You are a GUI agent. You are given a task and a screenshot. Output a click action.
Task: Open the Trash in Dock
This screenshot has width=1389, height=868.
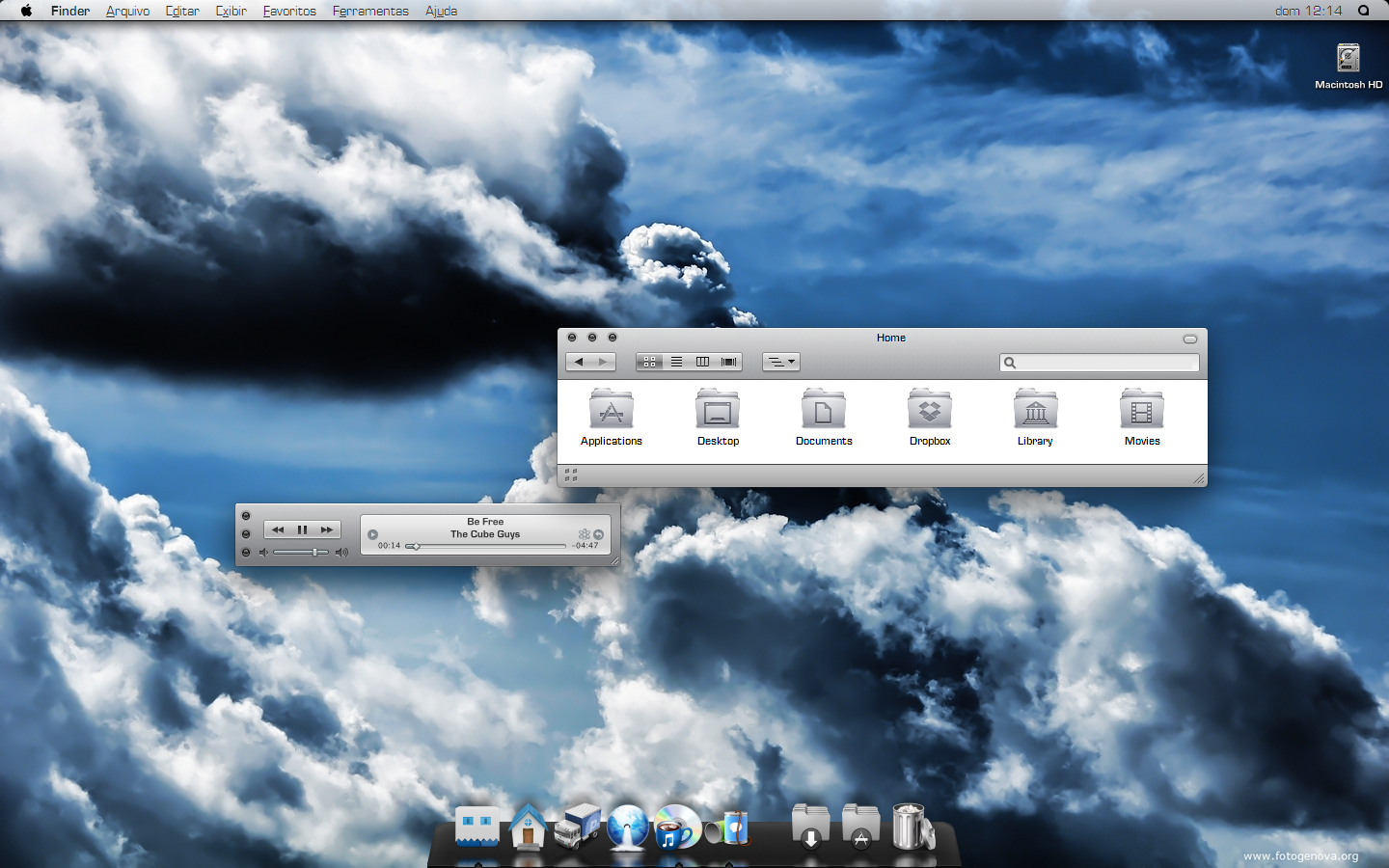(912, 827)
